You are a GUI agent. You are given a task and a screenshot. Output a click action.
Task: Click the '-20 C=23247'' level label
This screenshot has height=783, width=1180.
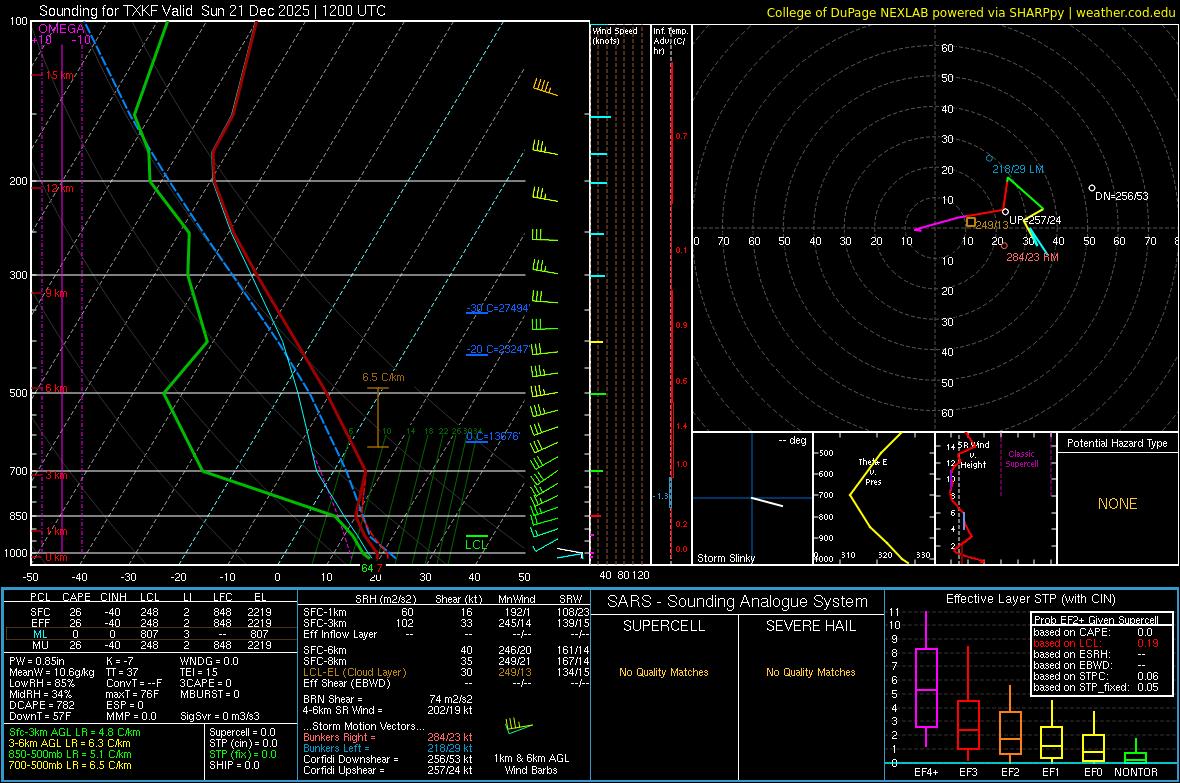(x=498, y=349)
